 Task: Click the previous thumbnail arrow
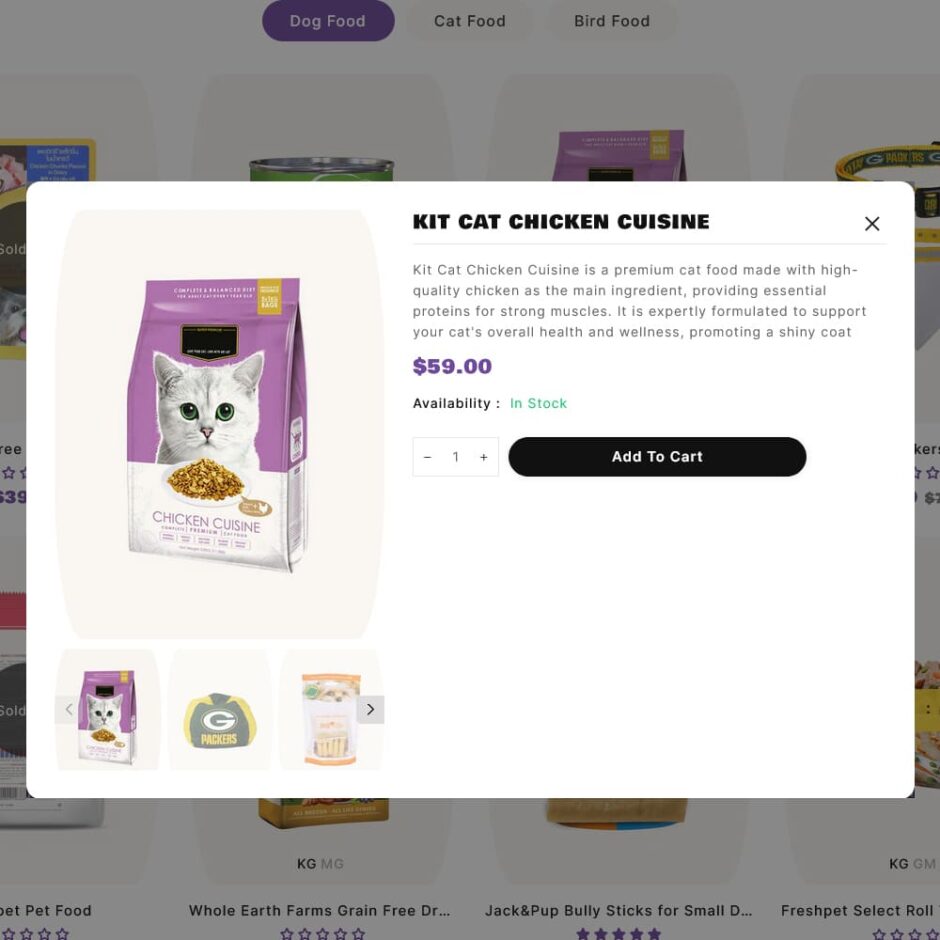68,709
